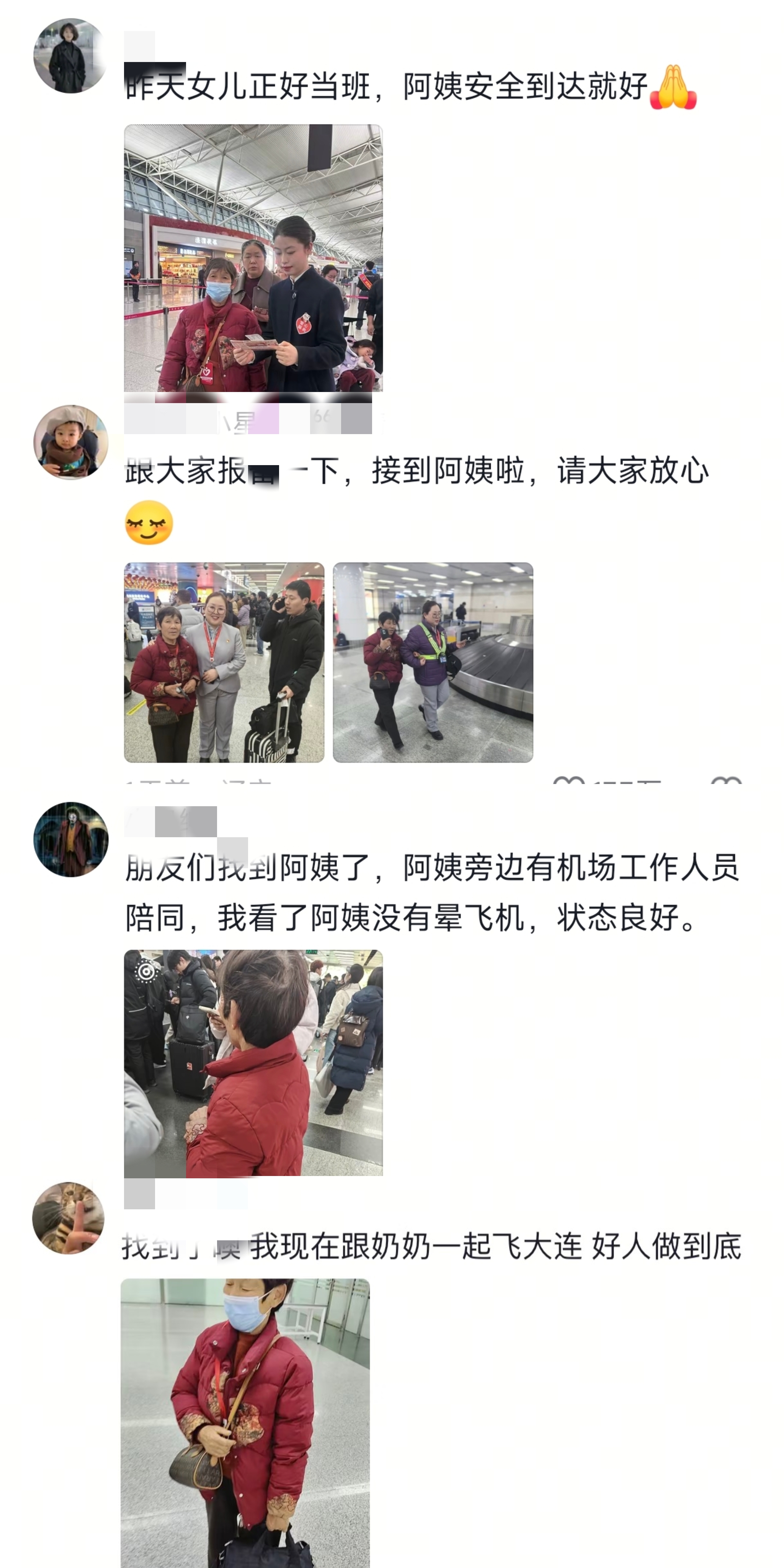Open the child-in-beret profile avatar

tap(70, 443)
